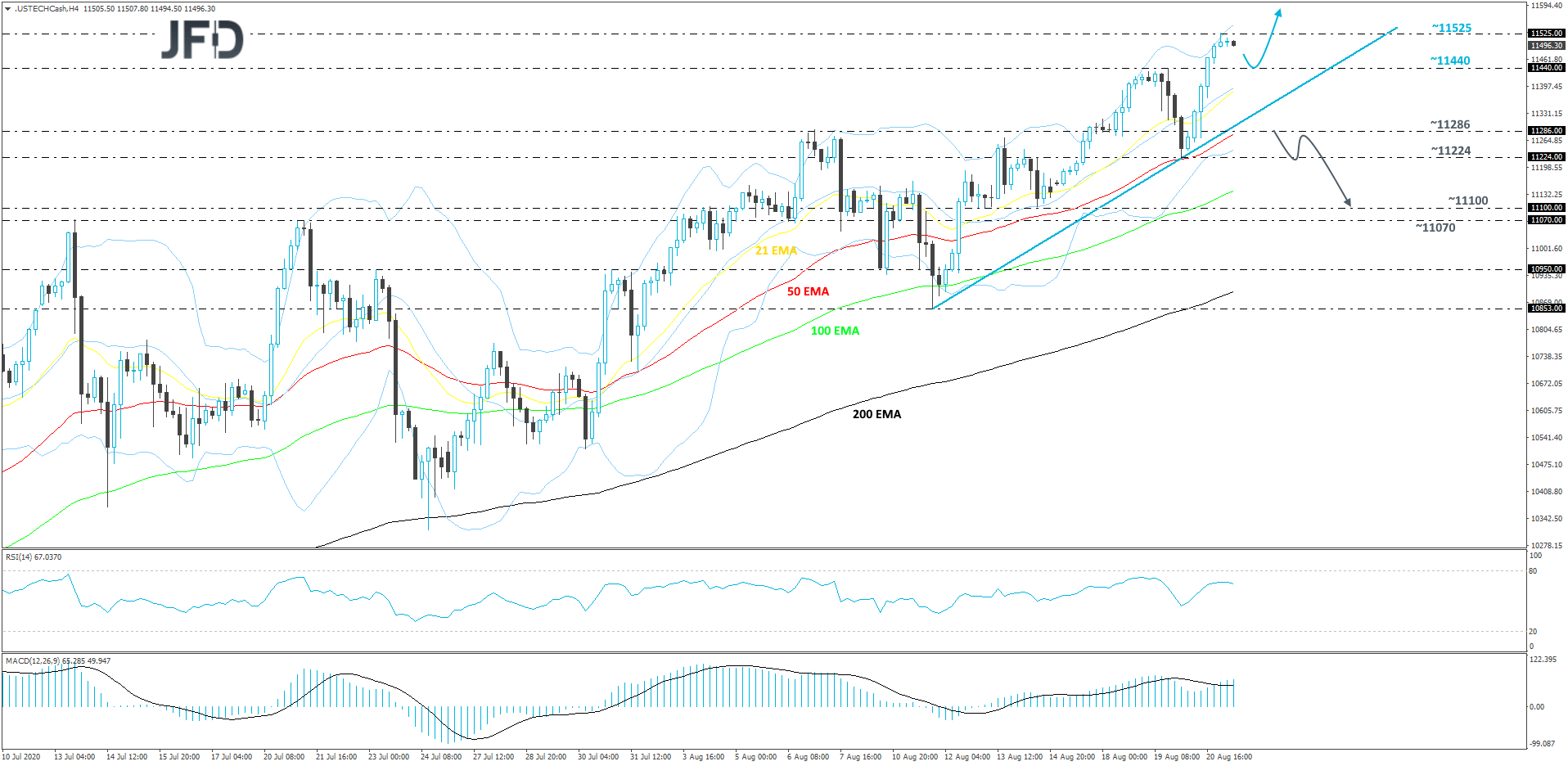The image size is (1568, 766).
Task: Click the ~11525 resistance label
Action: pyautogui.click(x=1452, y=28)
